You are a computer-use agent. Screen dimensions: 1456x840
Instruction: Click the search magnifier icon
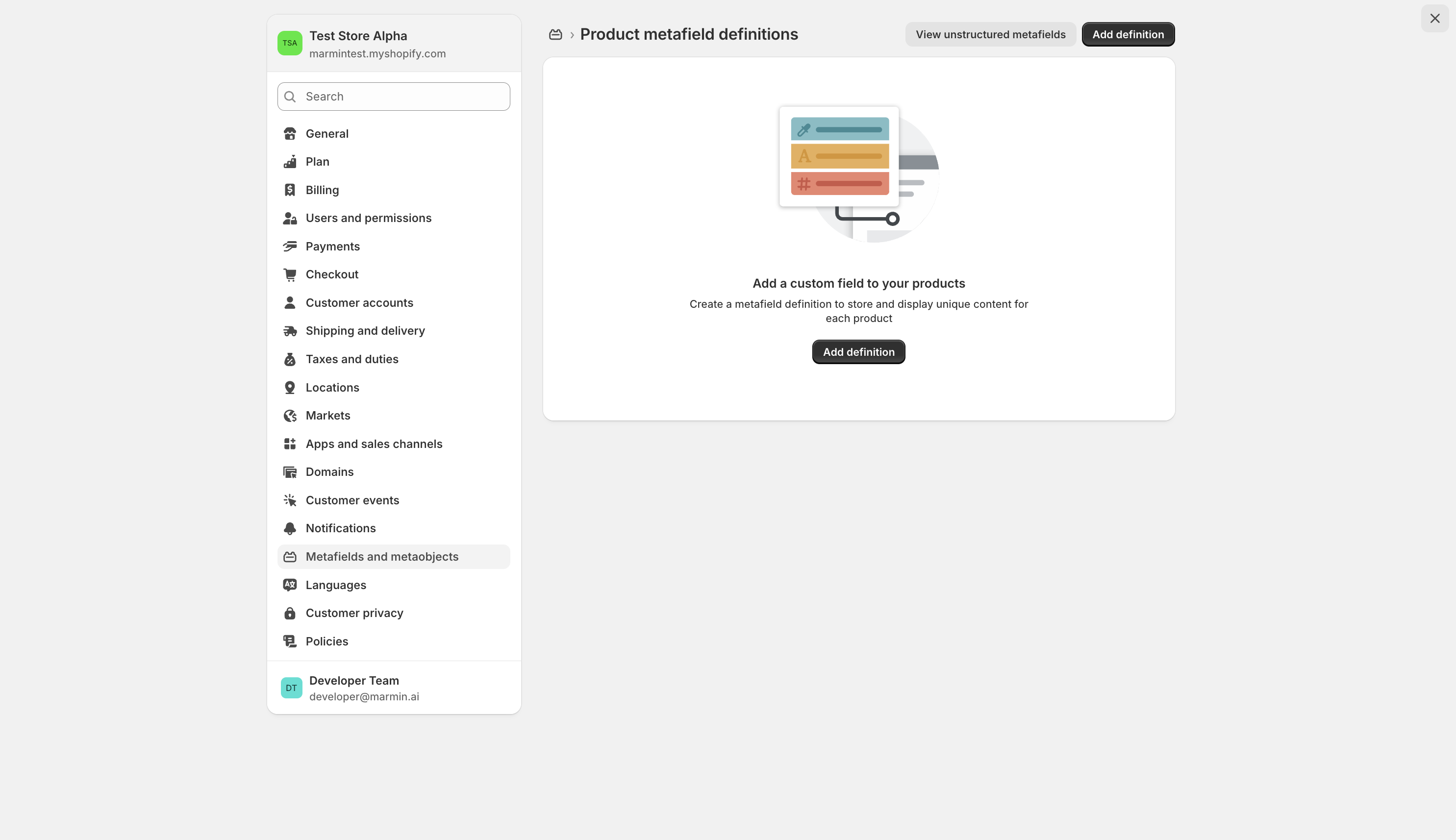[x=290, y=97]
